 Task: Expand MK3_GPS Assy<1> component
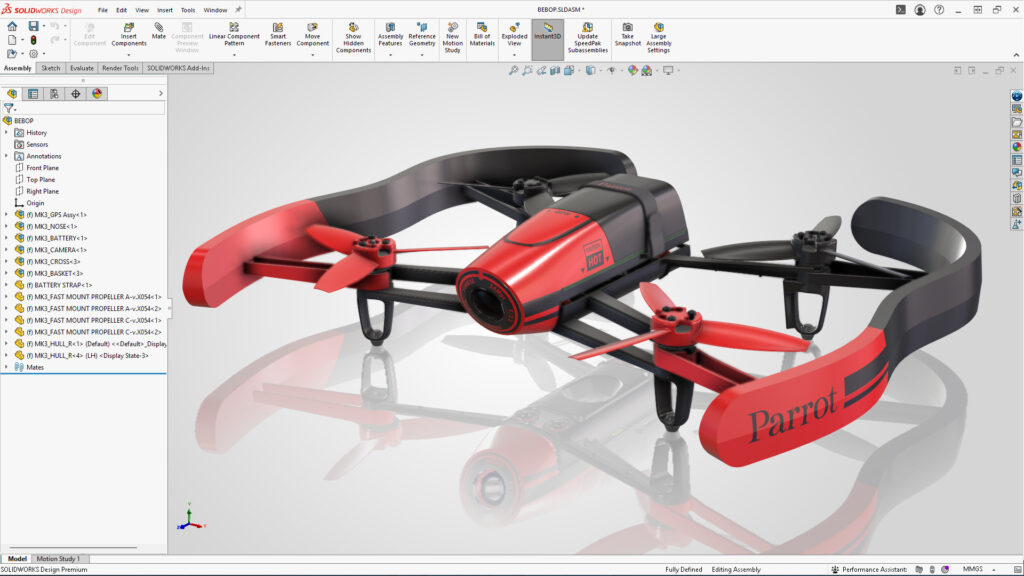coord(7,215)
